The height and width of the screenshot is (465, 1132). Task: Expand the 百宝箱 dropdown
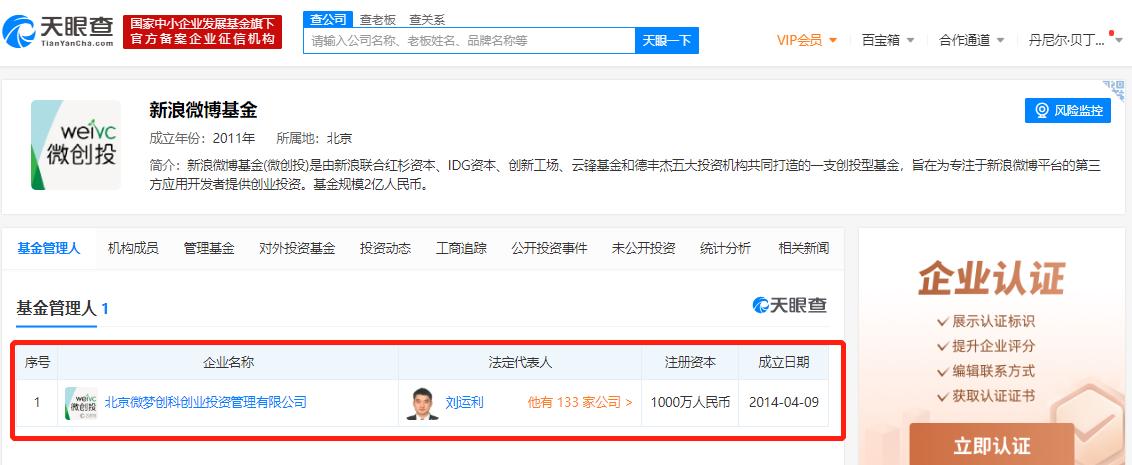pos(887,40)
